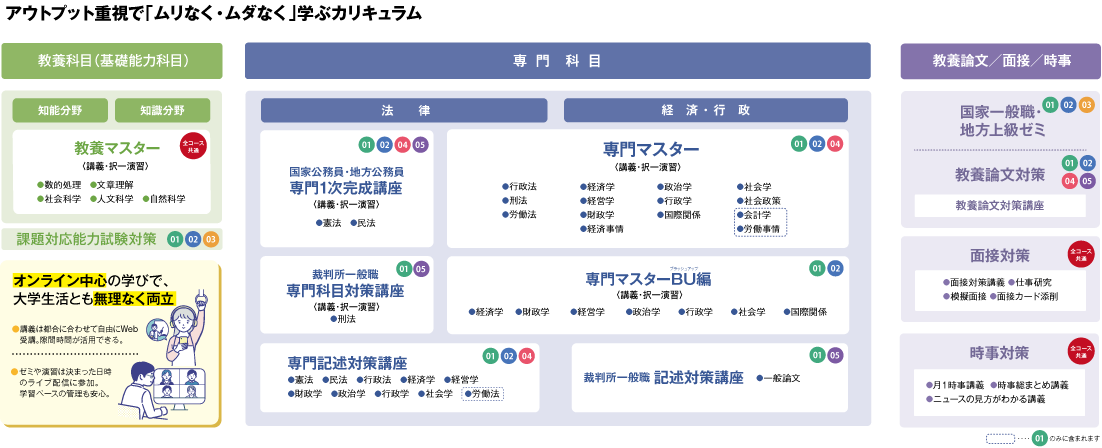Switch to the 法律 section tab
1102x448 pixels.
pos(404,110)
